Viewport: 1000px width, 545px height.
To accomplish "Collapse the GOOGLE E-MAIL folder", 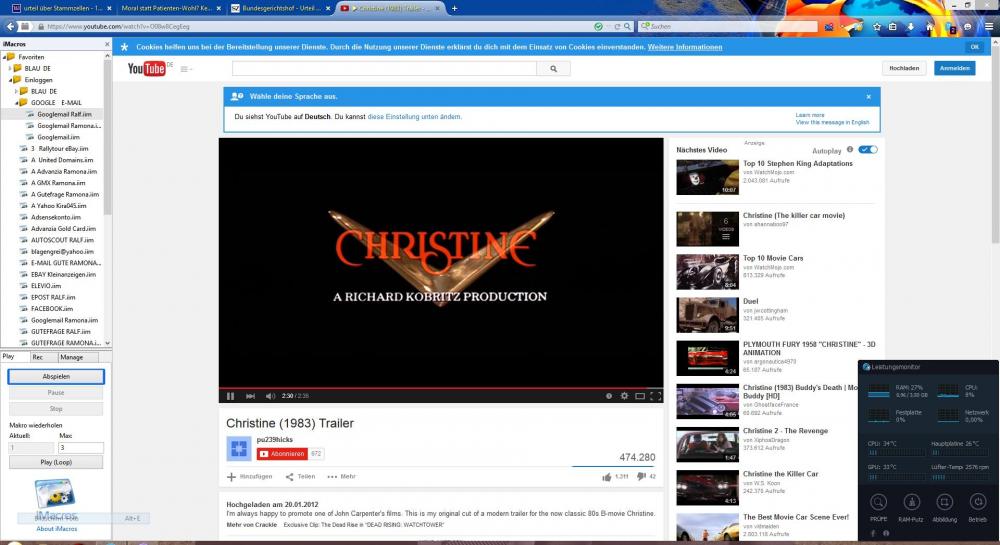I will click(17, 103).
